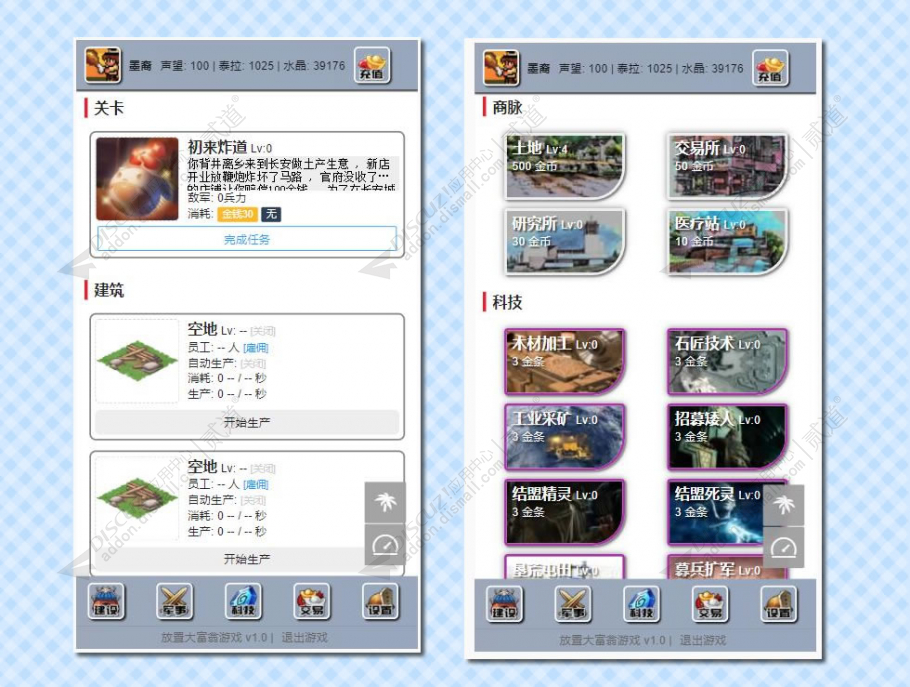Select the 研究所 research institute
This screenshot has width=910, height=687.
tap(565, 242)
